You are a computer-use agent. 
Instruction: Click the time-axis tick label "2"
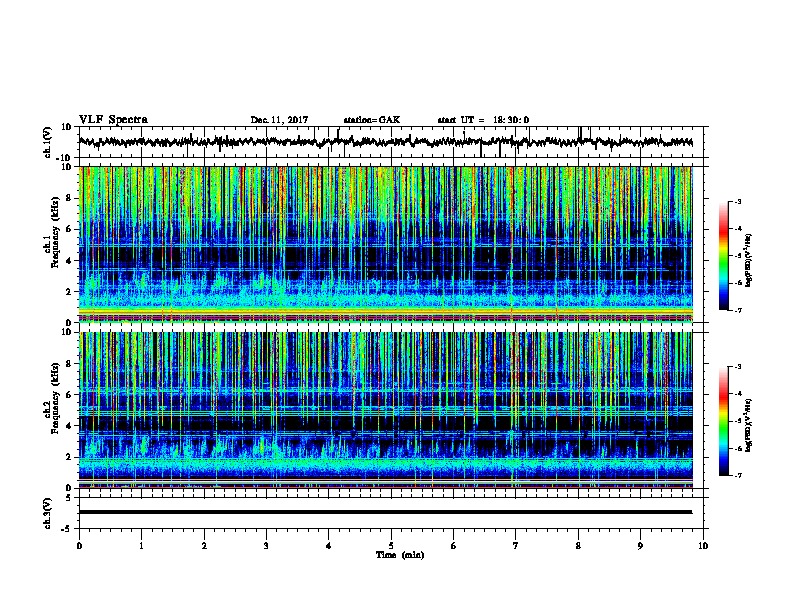click(x=204, y=546)
